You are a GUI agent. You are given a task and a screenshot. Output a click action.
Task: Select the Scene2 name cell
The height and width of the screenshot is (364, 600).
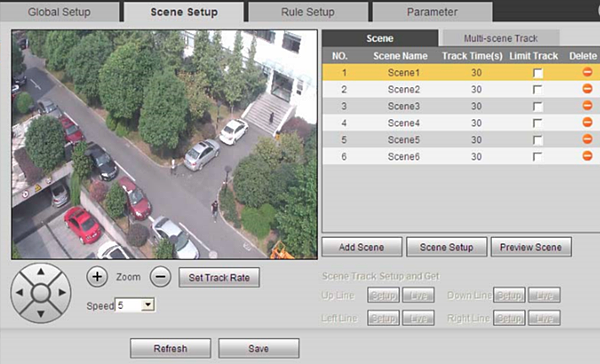[404, 89]
